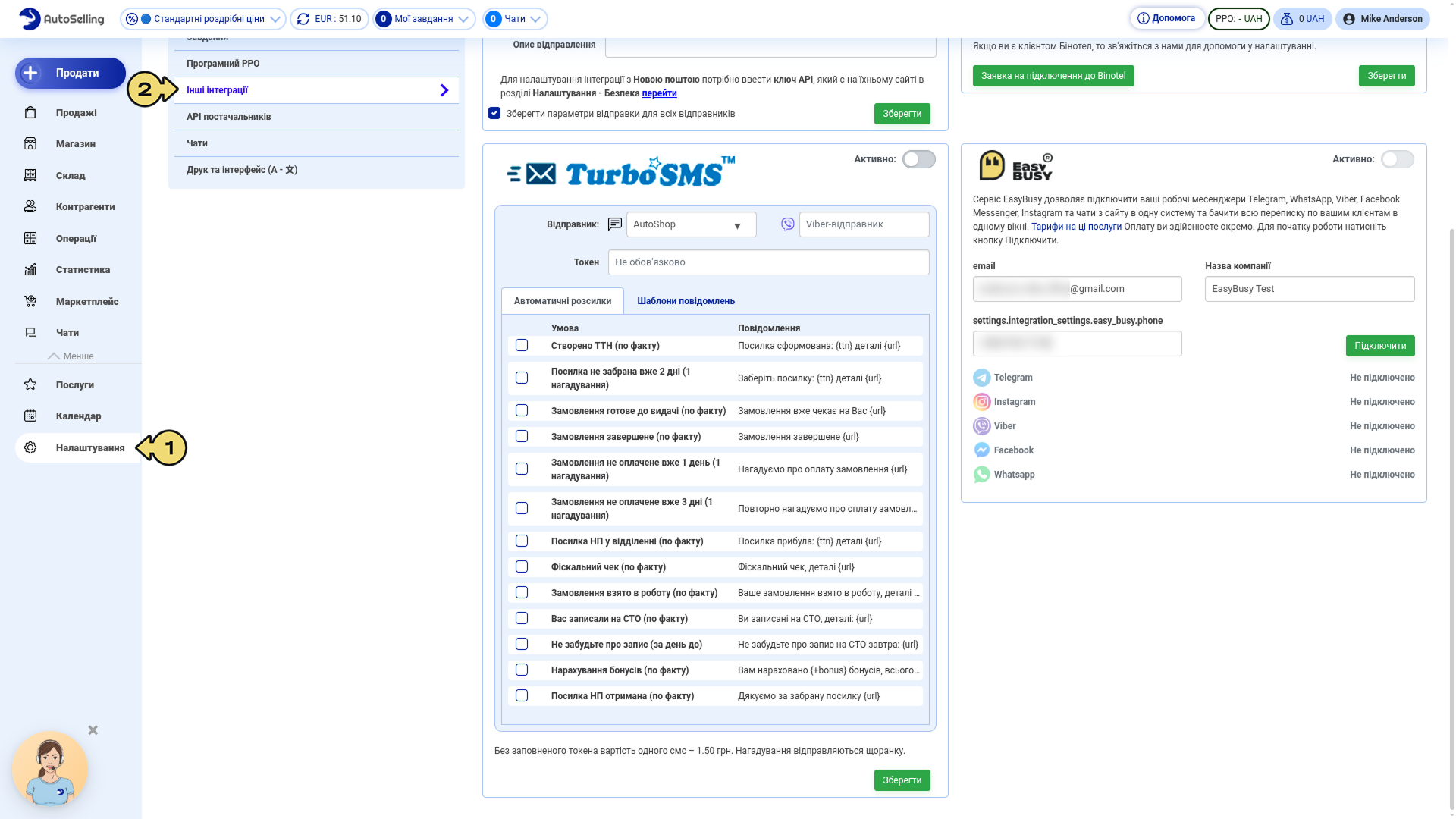Open the Календар calendar icon
The width and height of the screenshot is (1456, 819).
(30, 416)
